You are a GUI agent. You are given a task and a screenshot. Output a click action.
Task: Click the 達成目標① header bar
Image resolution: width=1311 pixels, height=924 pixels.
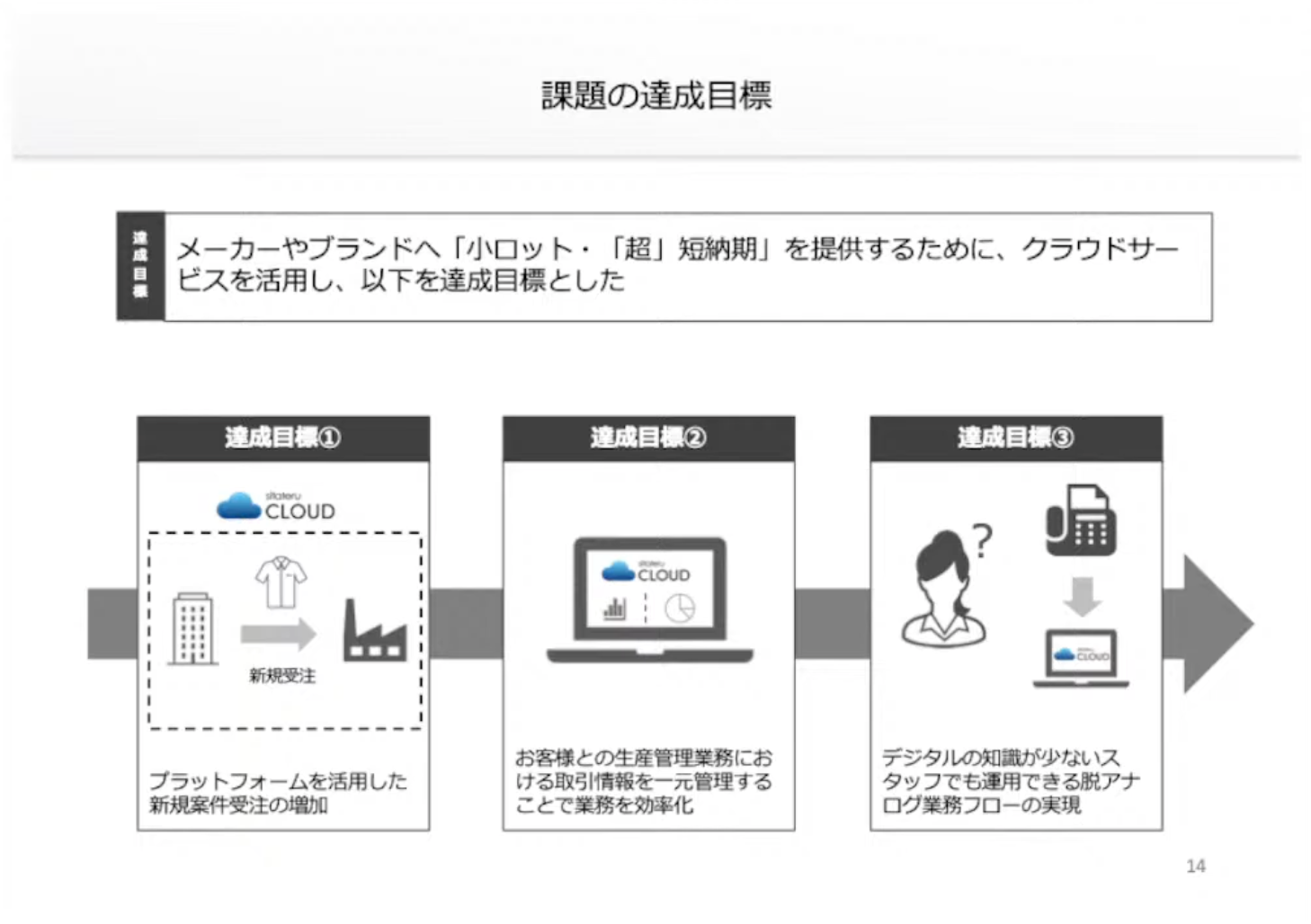(282, 438)
